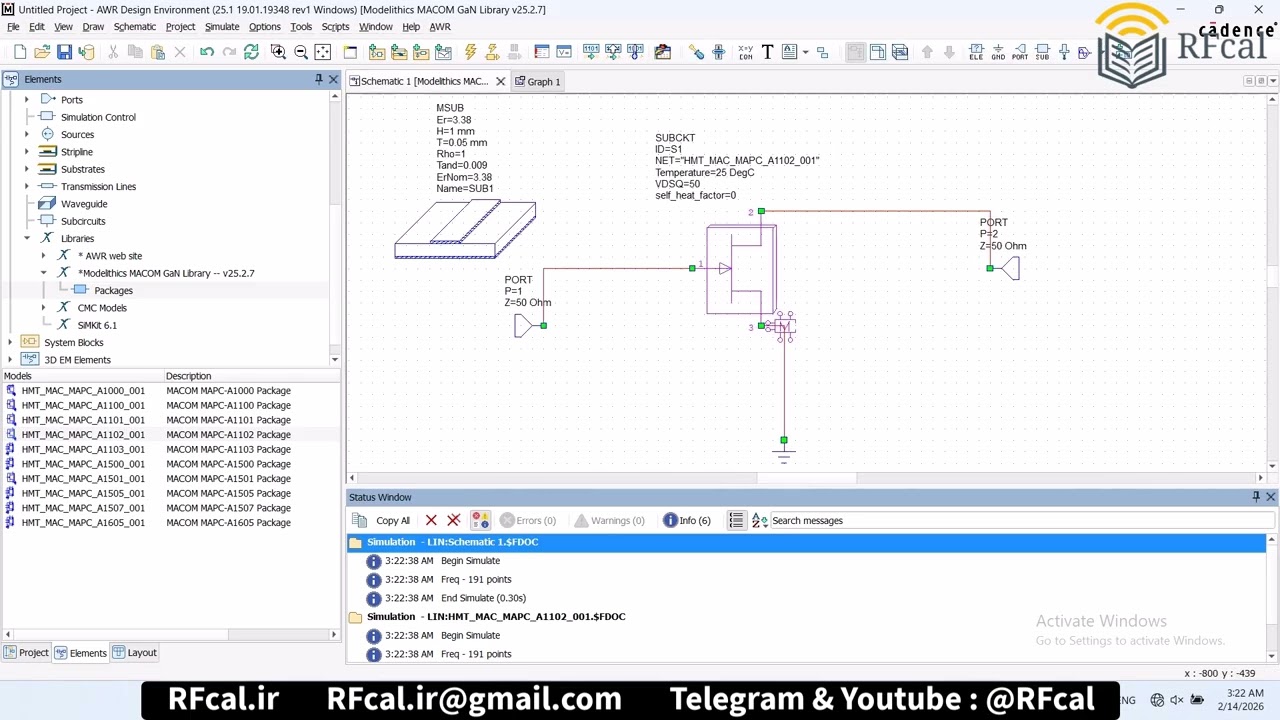Image resolution: width=1280 pixels, height=720 pixels.
Task: Click the taskbar volume speaker icon
Action: coord(1177,700)
